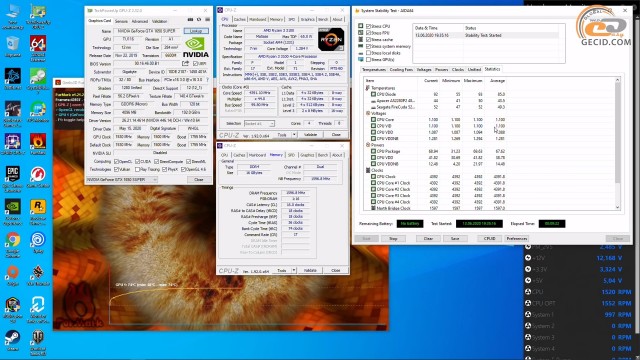Switch to the Advanced tab in GPU-Z
The image size is (640, 360).
pyautogui.click(x=140, y=21)
